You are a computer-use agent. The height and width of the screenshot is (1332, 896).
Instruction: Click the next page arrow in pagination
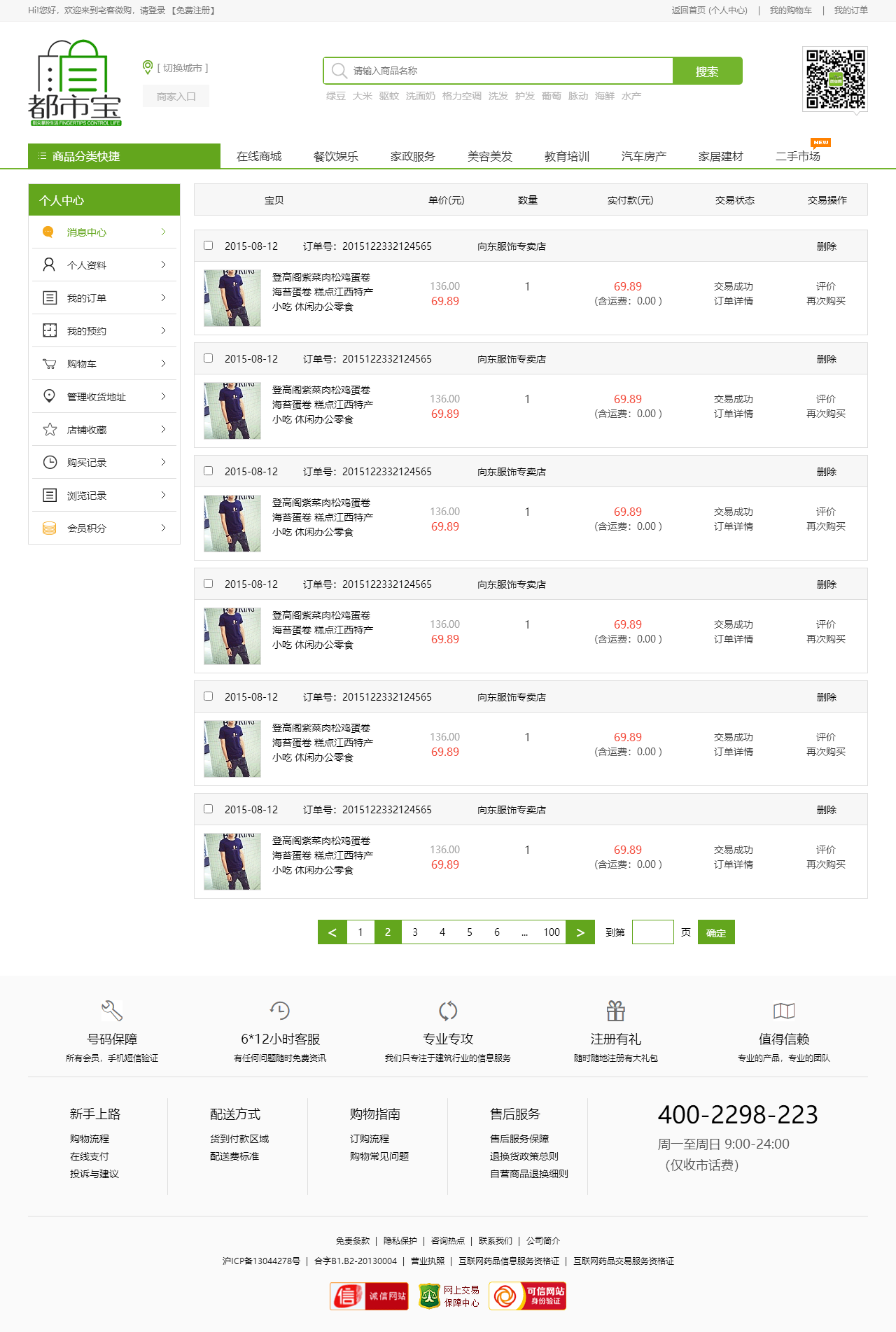[580, 932]
